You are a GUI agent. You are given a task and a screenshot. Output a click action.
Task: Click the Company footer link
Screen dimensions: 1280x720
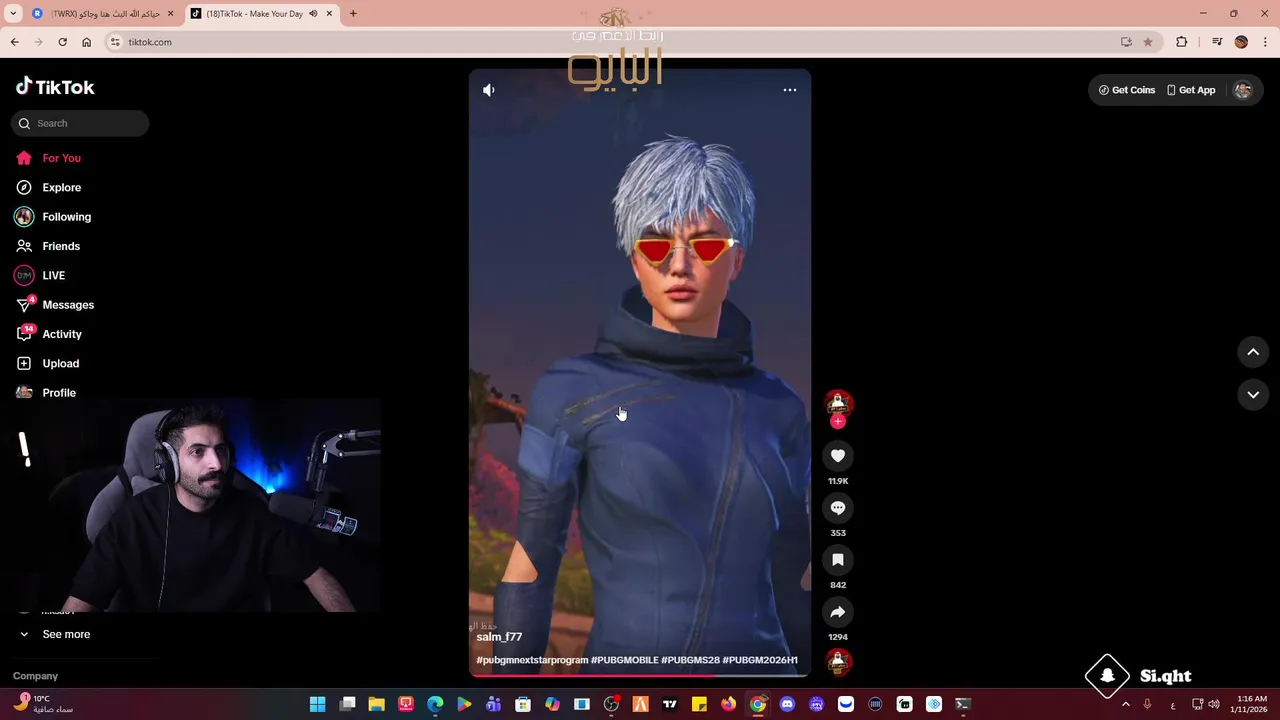(x=35, y=676)
